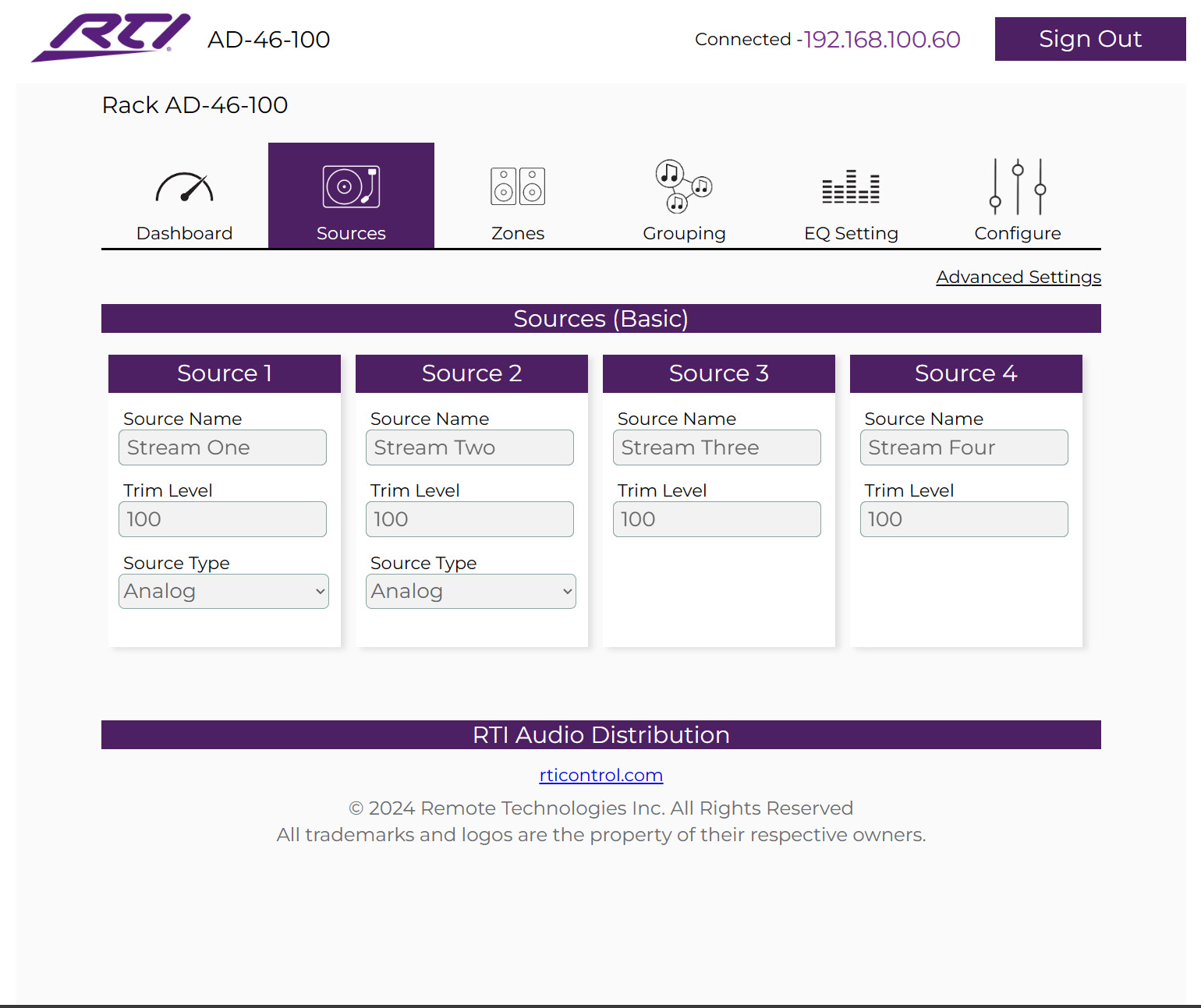Edit the Stream One source name field
The image size is (1201, 1008).
(x=222, y=447)
